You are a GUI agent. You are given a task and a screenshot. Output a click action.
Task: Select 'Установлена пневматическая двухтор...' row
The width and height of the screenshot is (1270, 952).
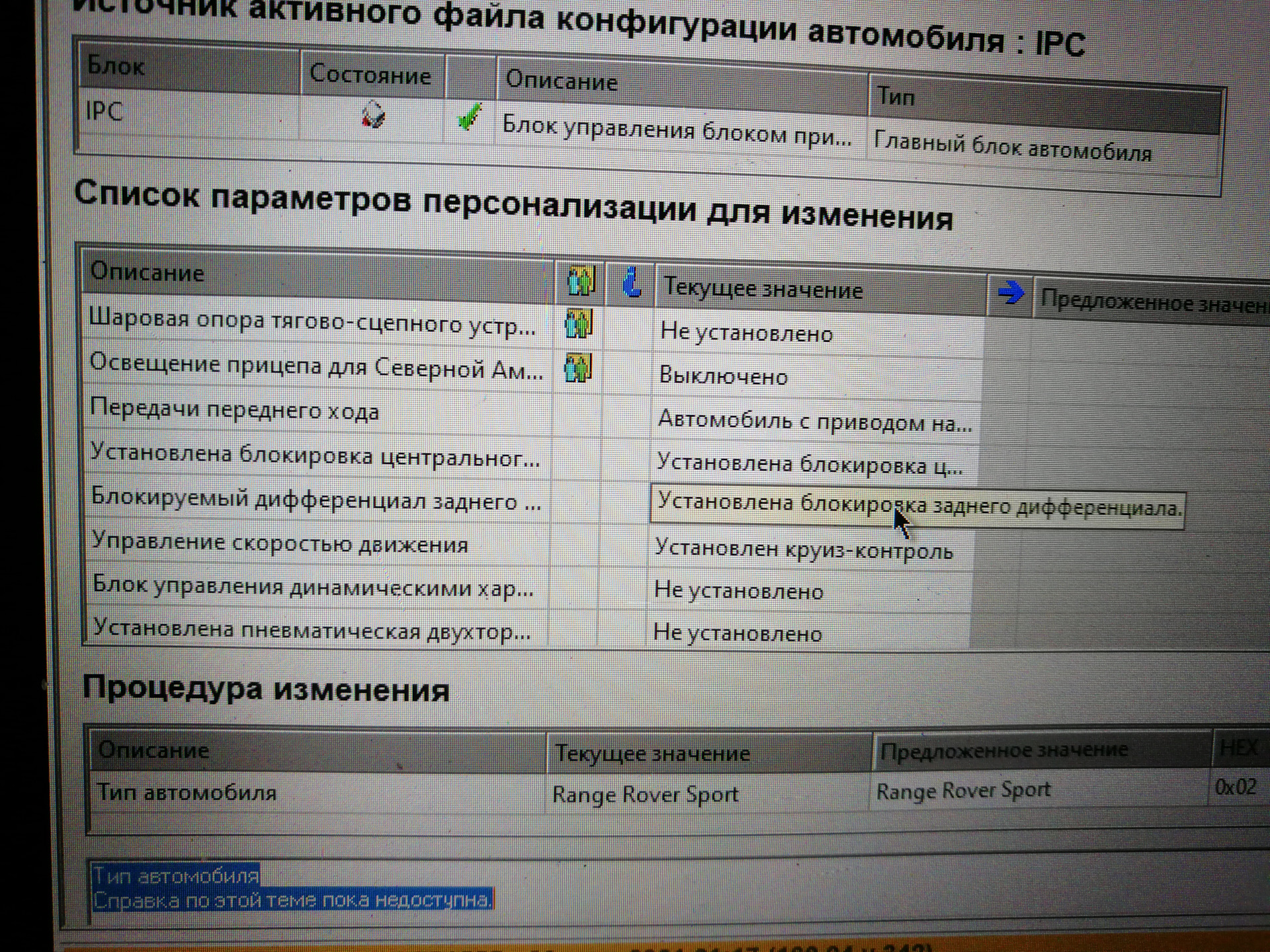tap(311, 630)
